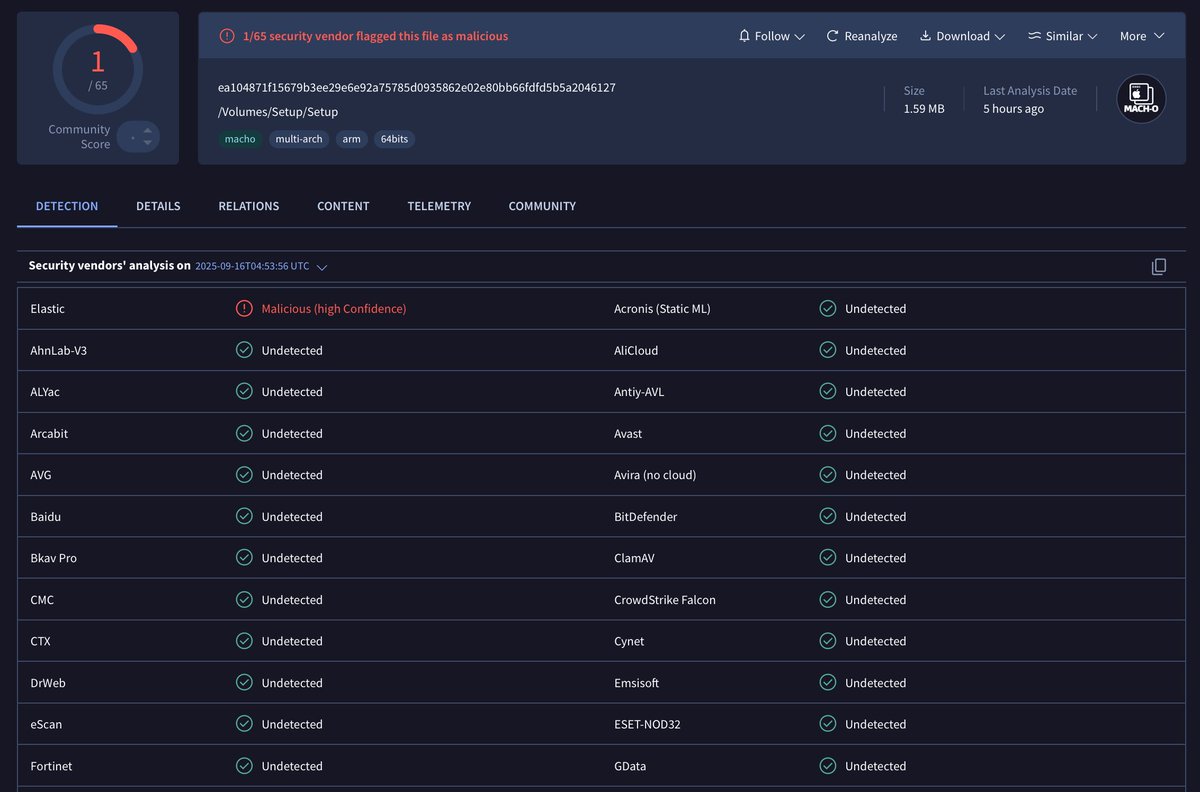
Task: Switch to the Details tab
Action: point(158,206)
